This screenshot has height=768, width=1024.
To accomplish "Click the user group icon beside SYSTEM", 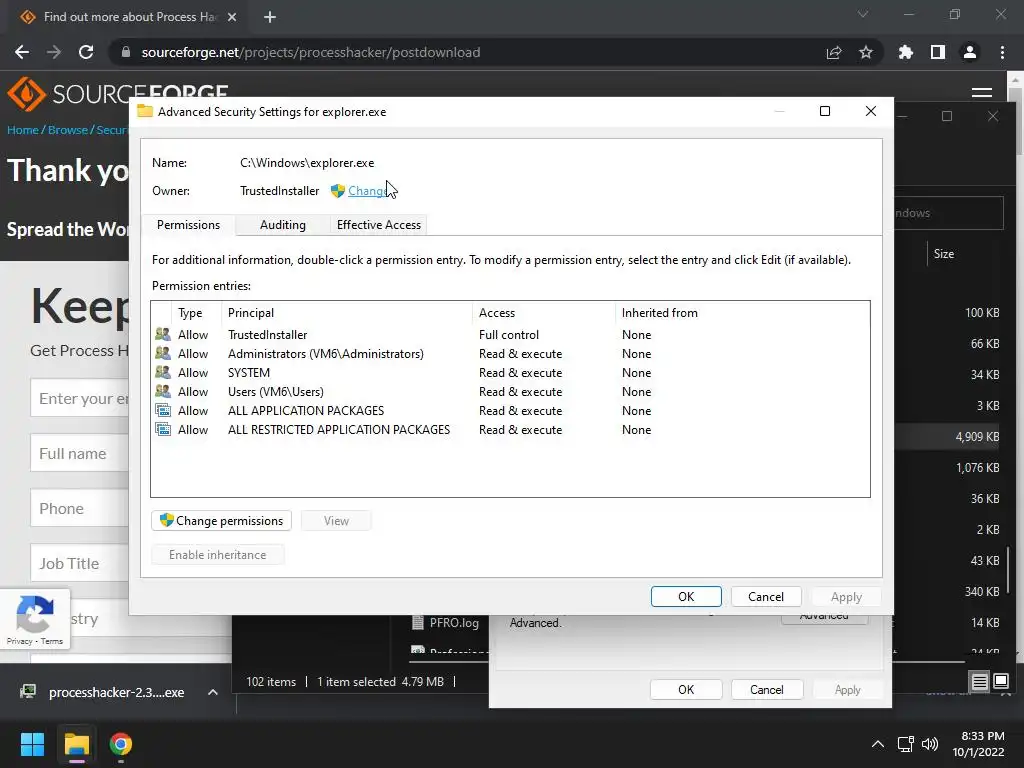I will click(163, 372).
